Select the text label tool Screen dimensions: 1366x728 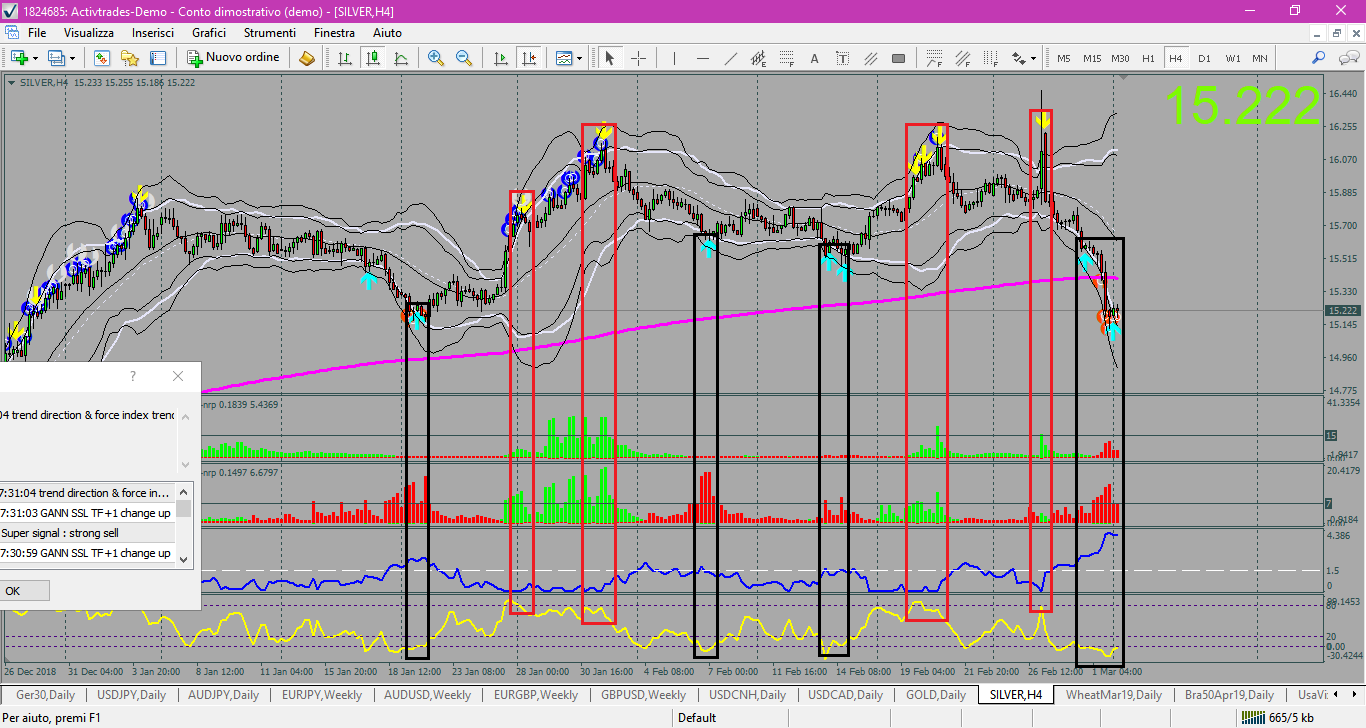pyautogui.click(x=842, y=58)
